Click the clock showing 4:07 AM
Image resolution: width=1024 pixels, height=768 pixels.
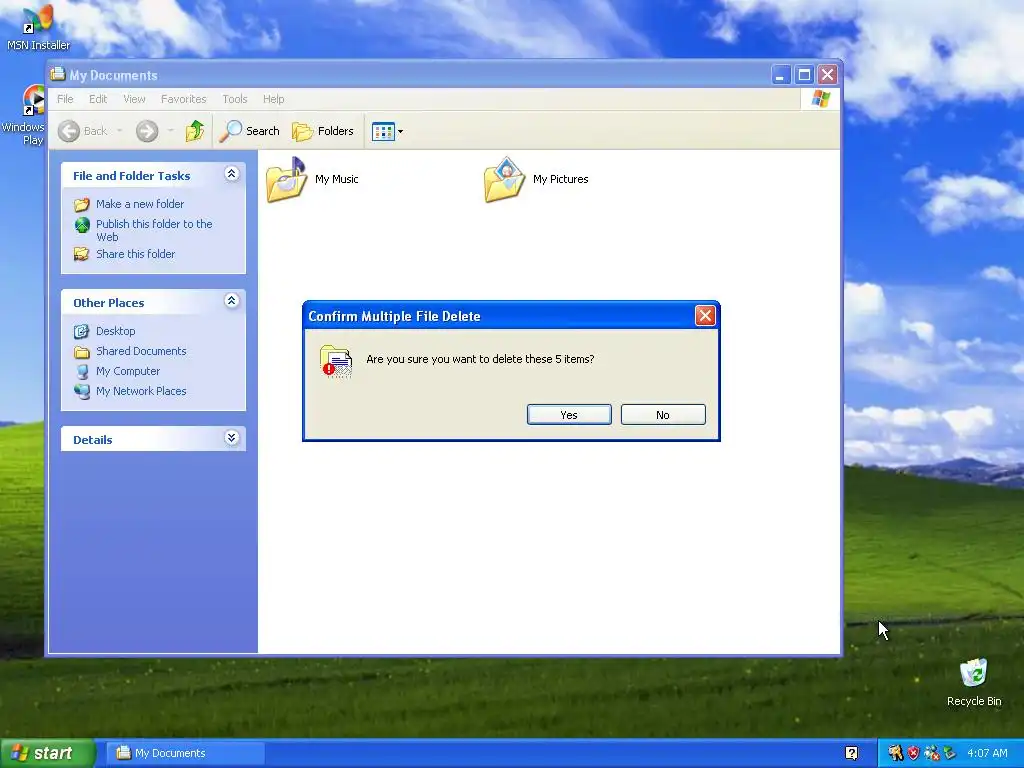click(987, 753)
